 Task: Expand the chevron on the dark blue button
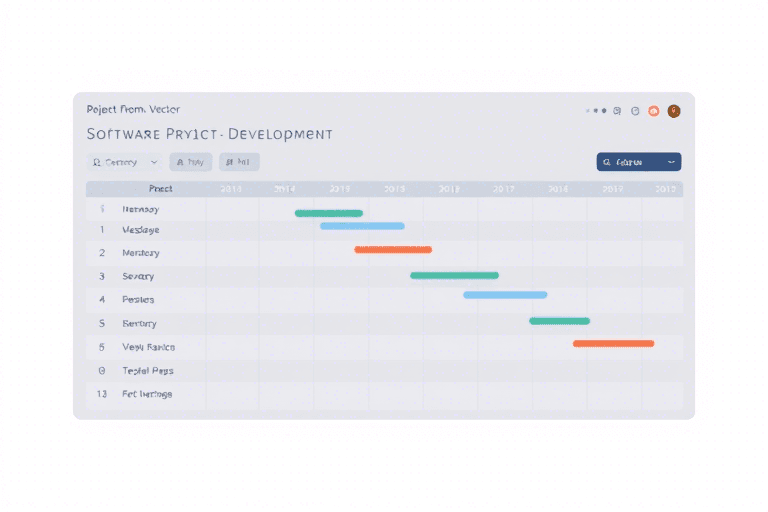pyautogui.click(x=671, y=162)
